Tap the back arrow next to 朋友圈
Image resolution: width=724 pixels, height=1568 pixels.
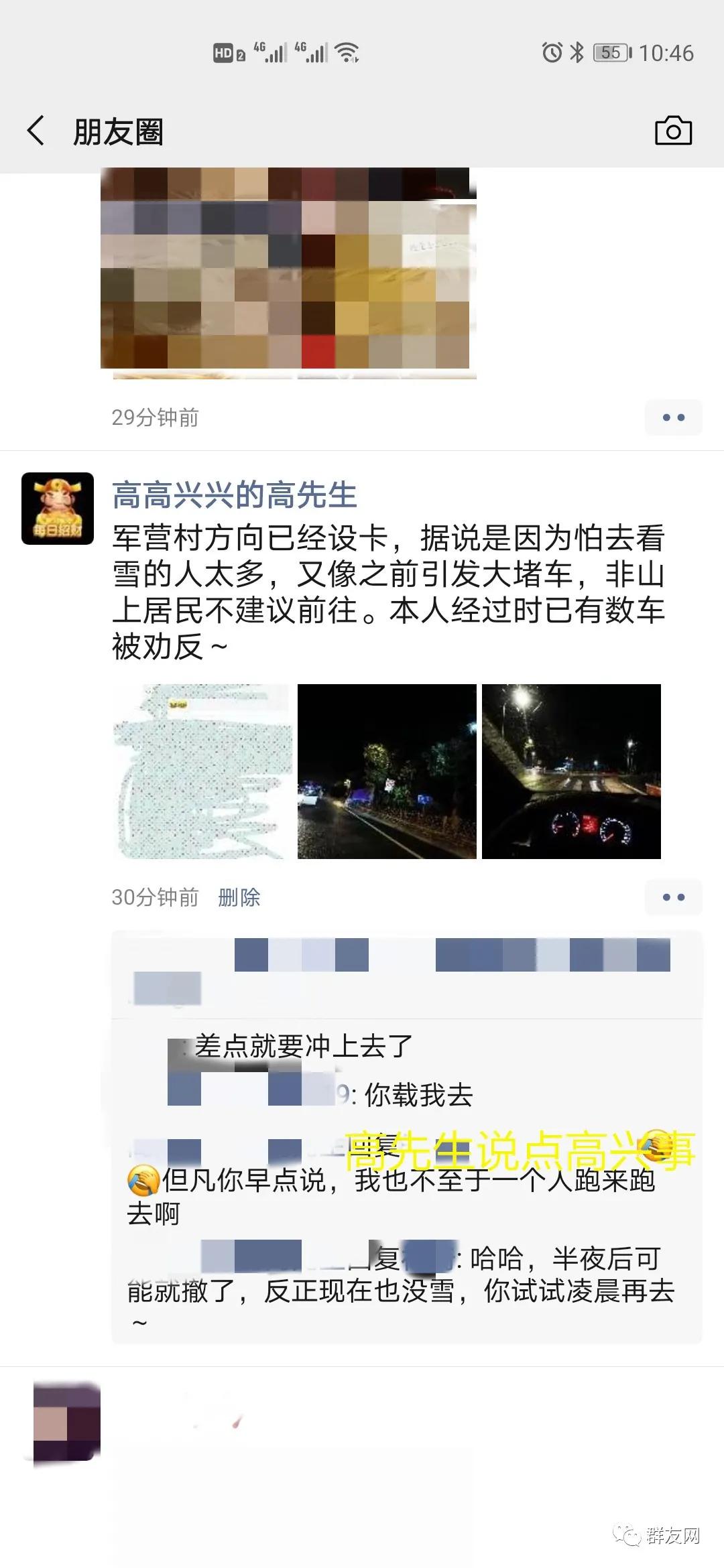36,131
